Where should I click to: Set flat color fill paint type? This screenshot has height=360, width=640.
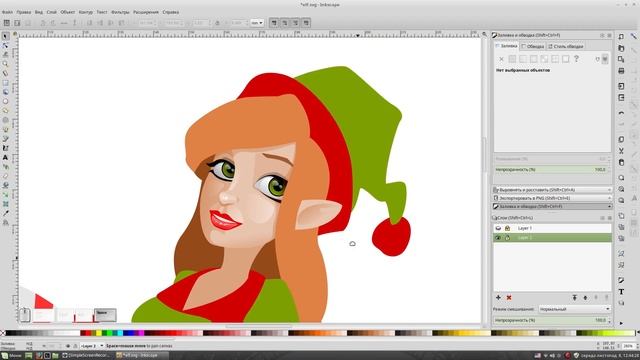(512, 59)
